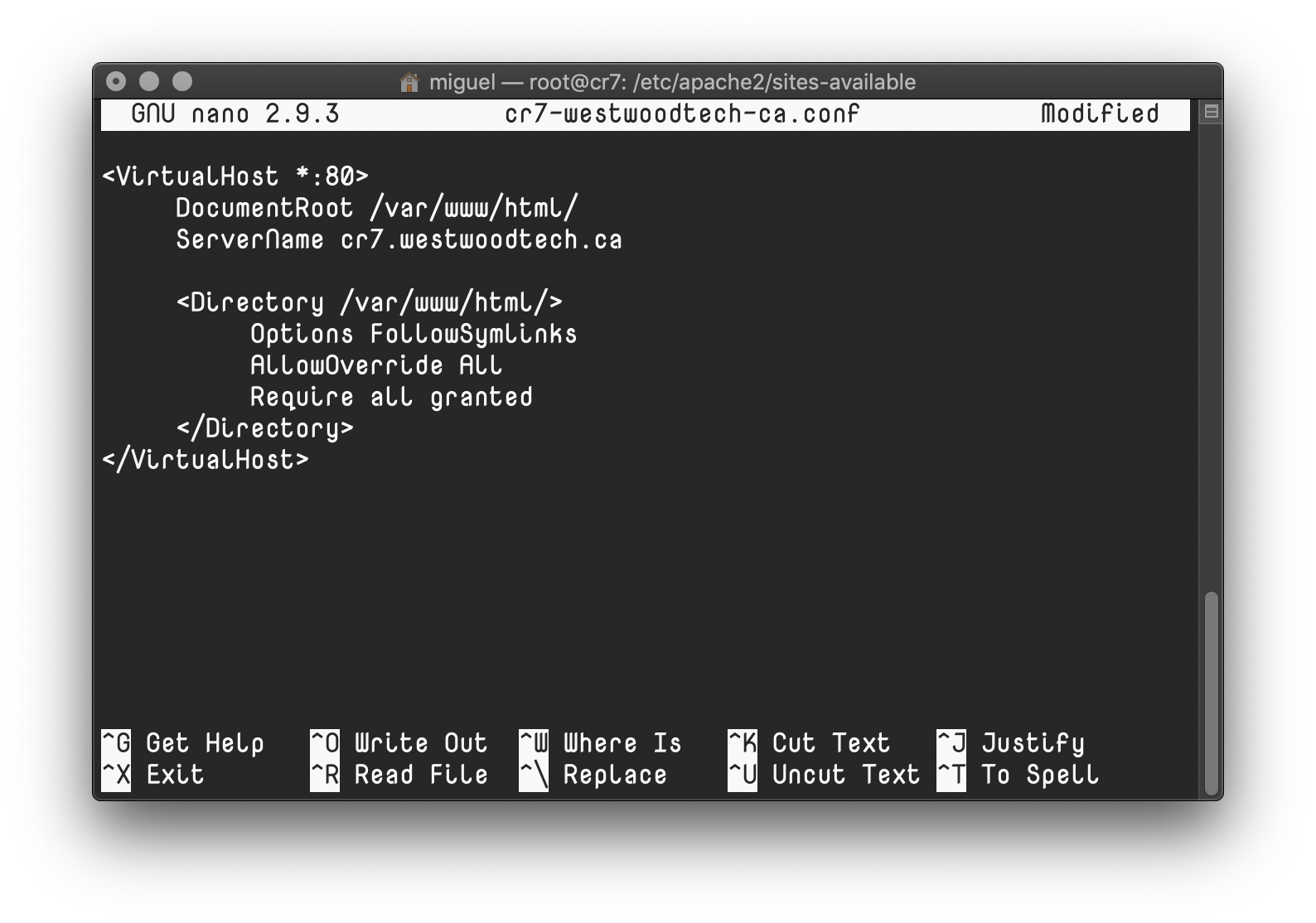Click the '^U Uncut Text' shortcut
Viewport: 1316px width, 923px height.
(825, 775)
